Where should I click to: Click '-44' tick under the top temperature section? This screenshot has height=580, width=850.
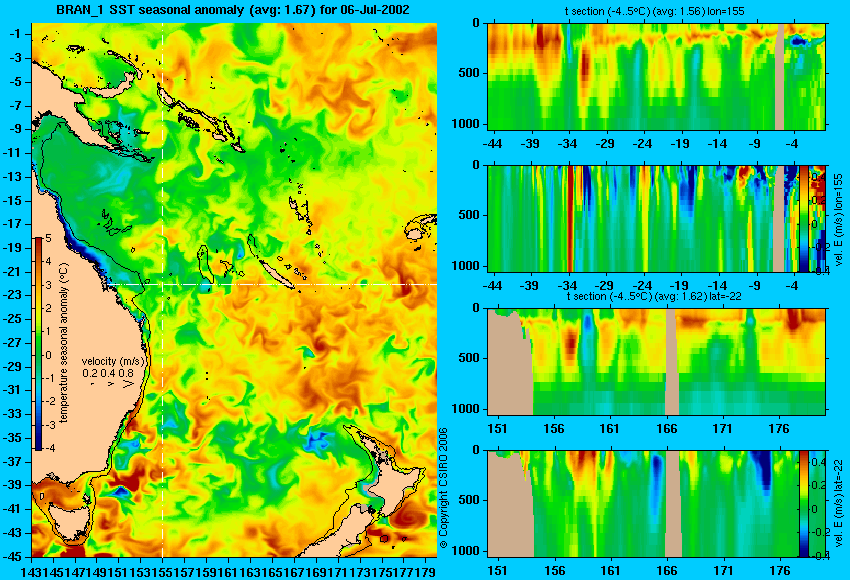coord(492,144)
